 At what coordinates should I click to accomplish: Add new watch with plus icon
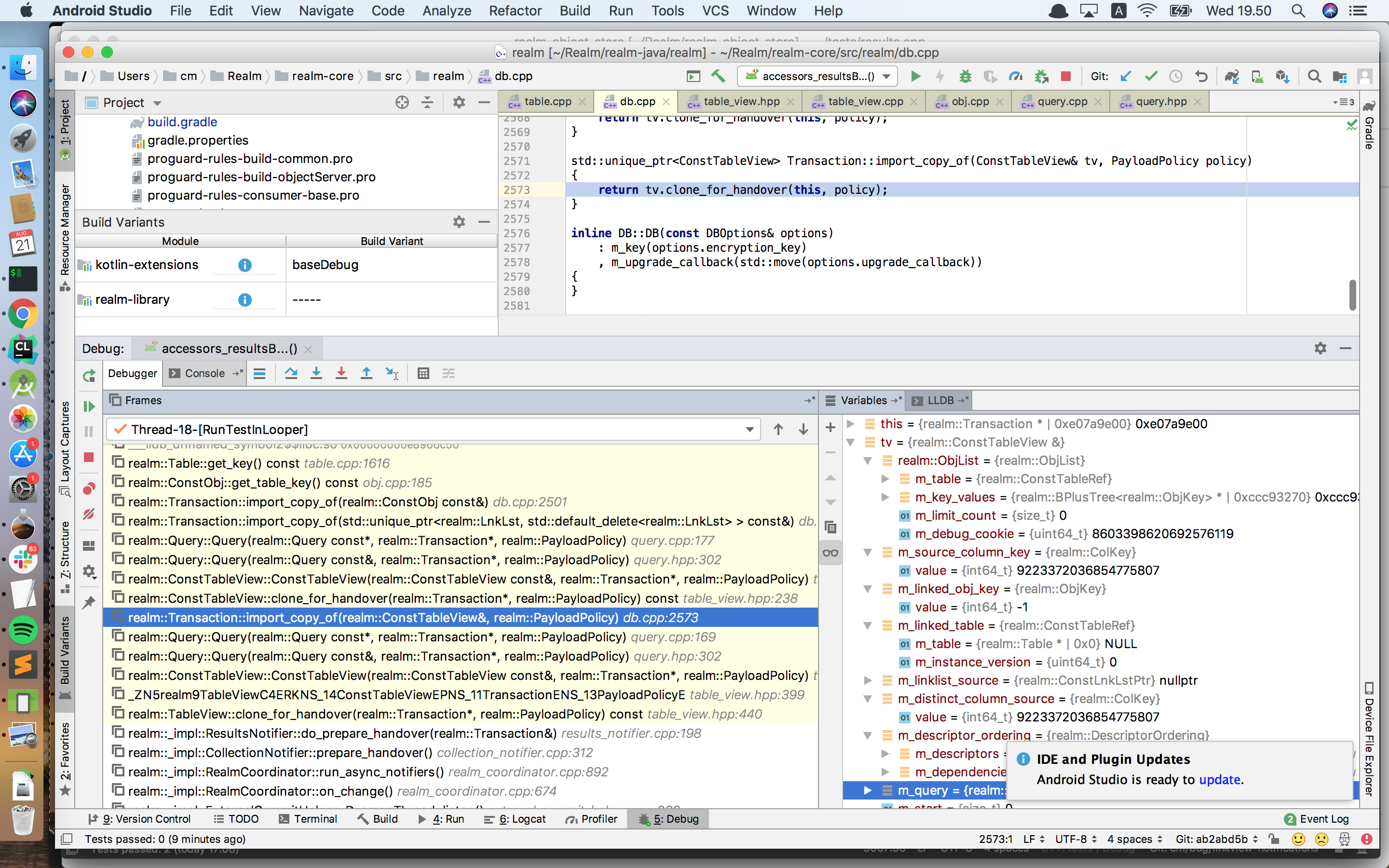coord(831,427)
